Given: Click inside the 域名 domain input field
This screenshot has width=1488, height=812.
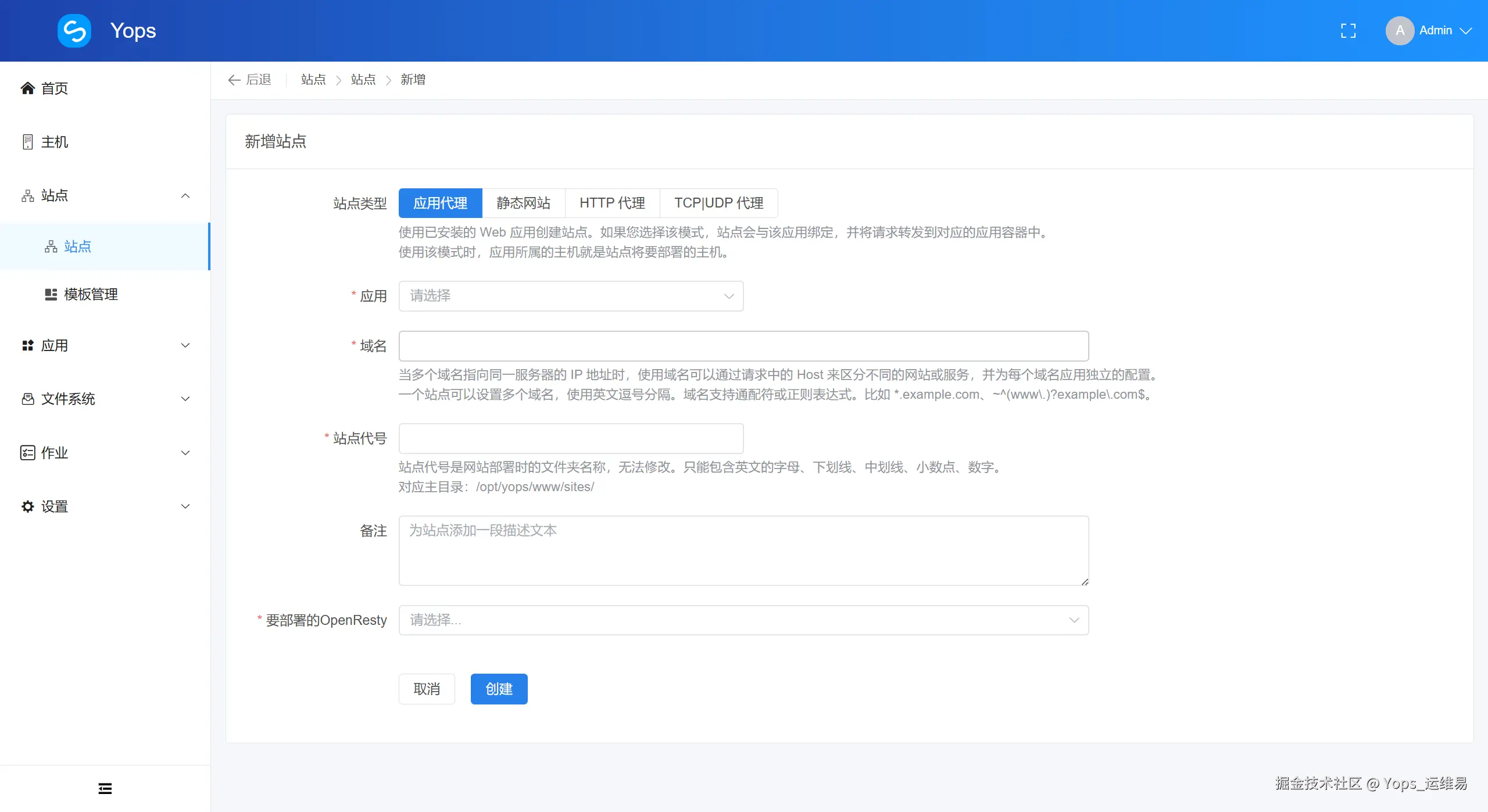Looking at the screenshot, I should pos(743,346).
